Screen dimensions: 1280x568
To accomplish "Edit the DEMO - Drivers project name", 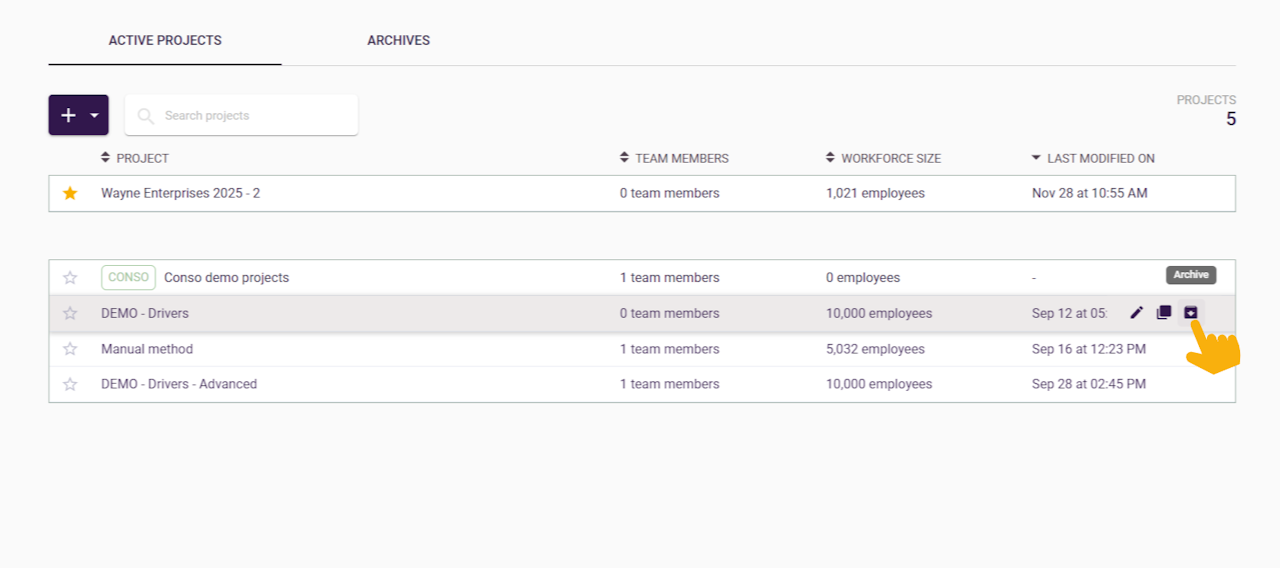I will pos(1136,313).
